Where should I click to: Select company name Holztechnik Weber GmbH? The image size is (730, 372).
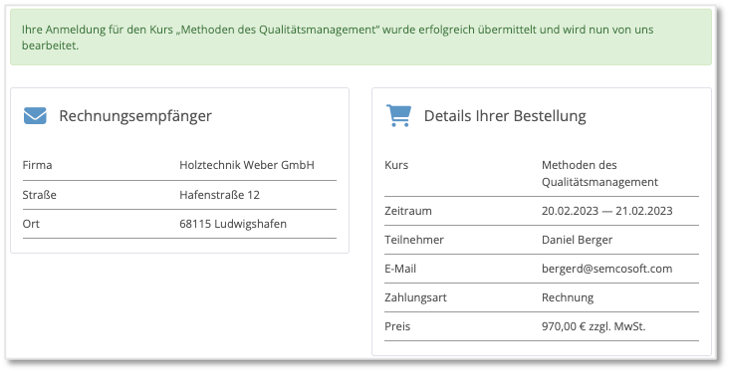[x=247, y=165]
